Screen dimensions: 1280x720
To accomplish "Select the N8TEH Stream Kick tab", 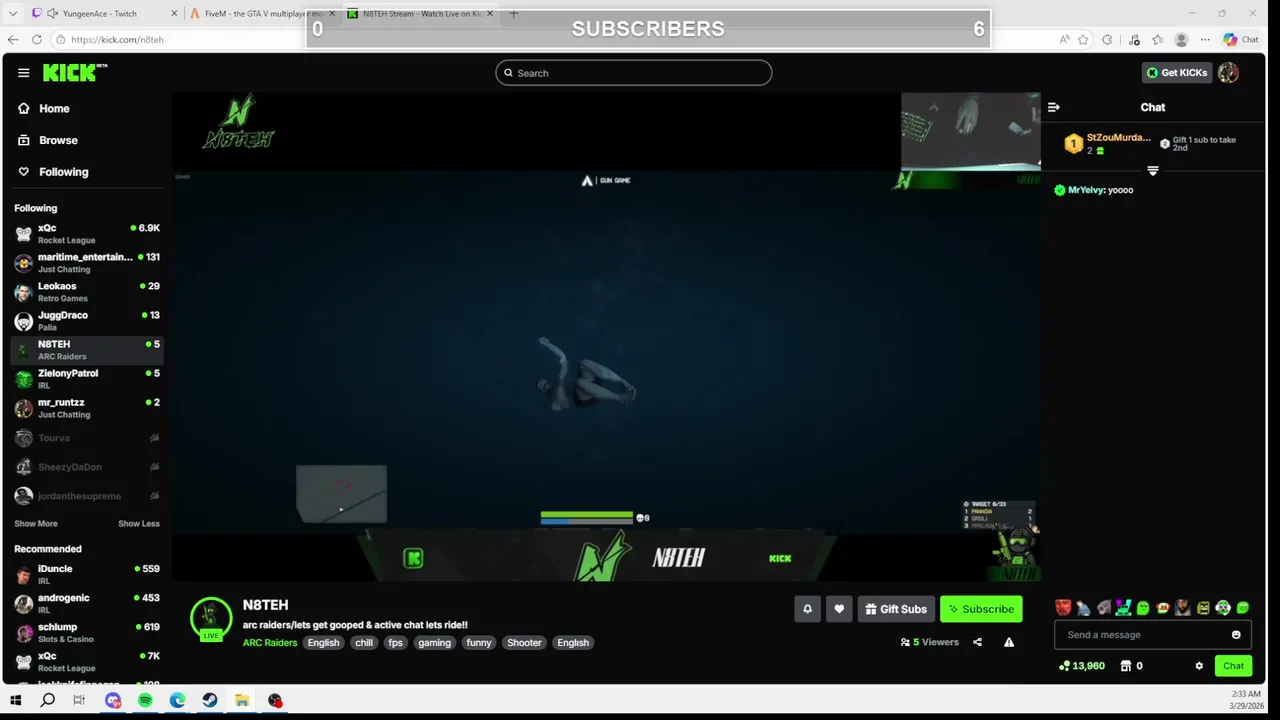I will 420,14.
